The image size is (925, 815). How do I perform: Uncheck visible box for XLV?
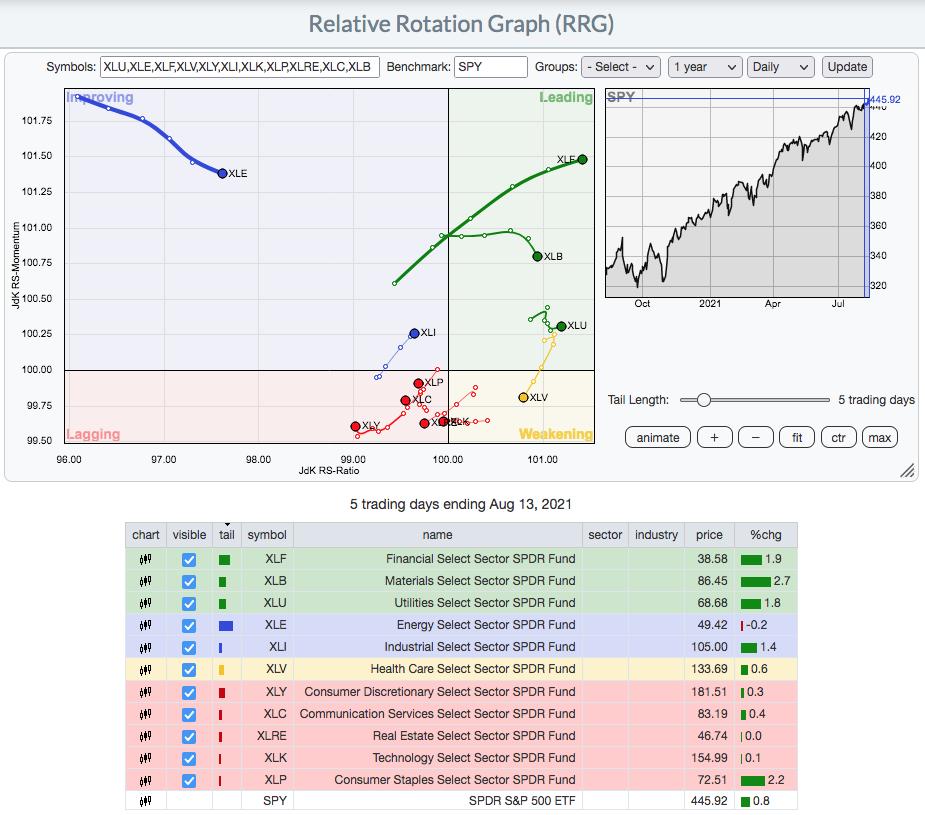click(x=189, y=670)
